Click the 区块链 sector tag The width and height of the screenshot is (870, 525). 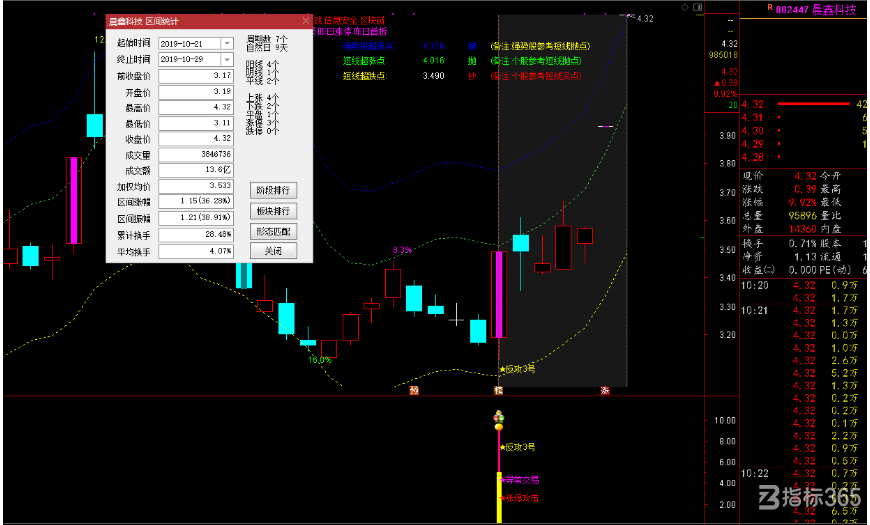pyautogui.click(x=373, y=21)
